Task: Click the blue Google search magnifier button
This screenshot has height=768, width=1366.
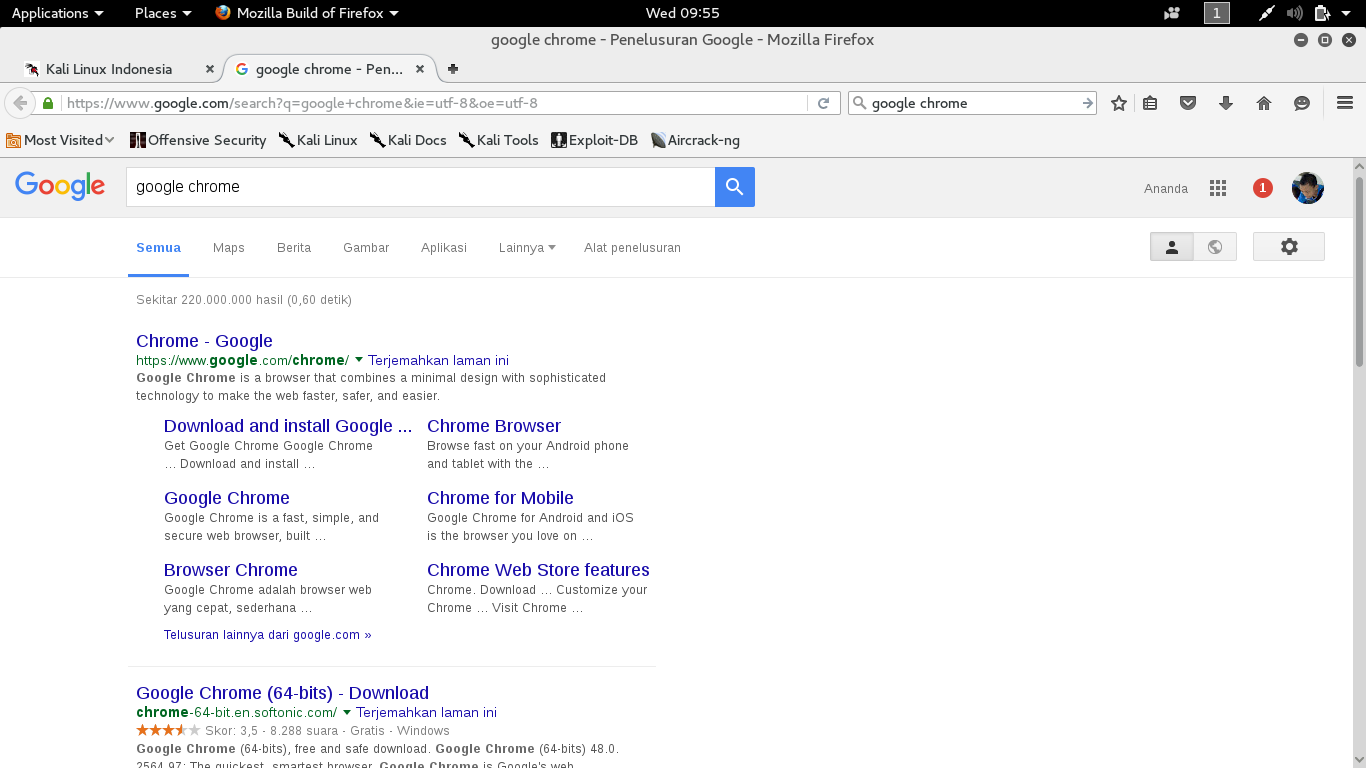Action: pos(735,187)
